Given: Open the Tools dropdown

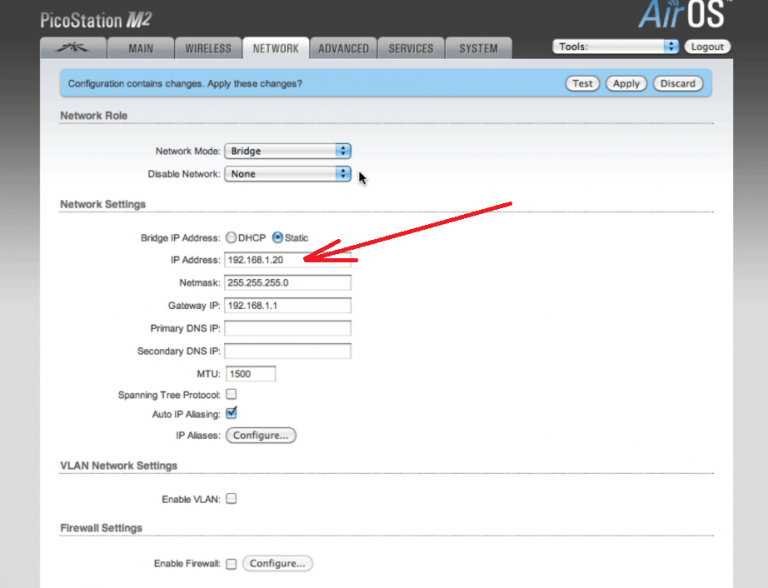Looking at the screenshot, I should [x=616, y=47].
